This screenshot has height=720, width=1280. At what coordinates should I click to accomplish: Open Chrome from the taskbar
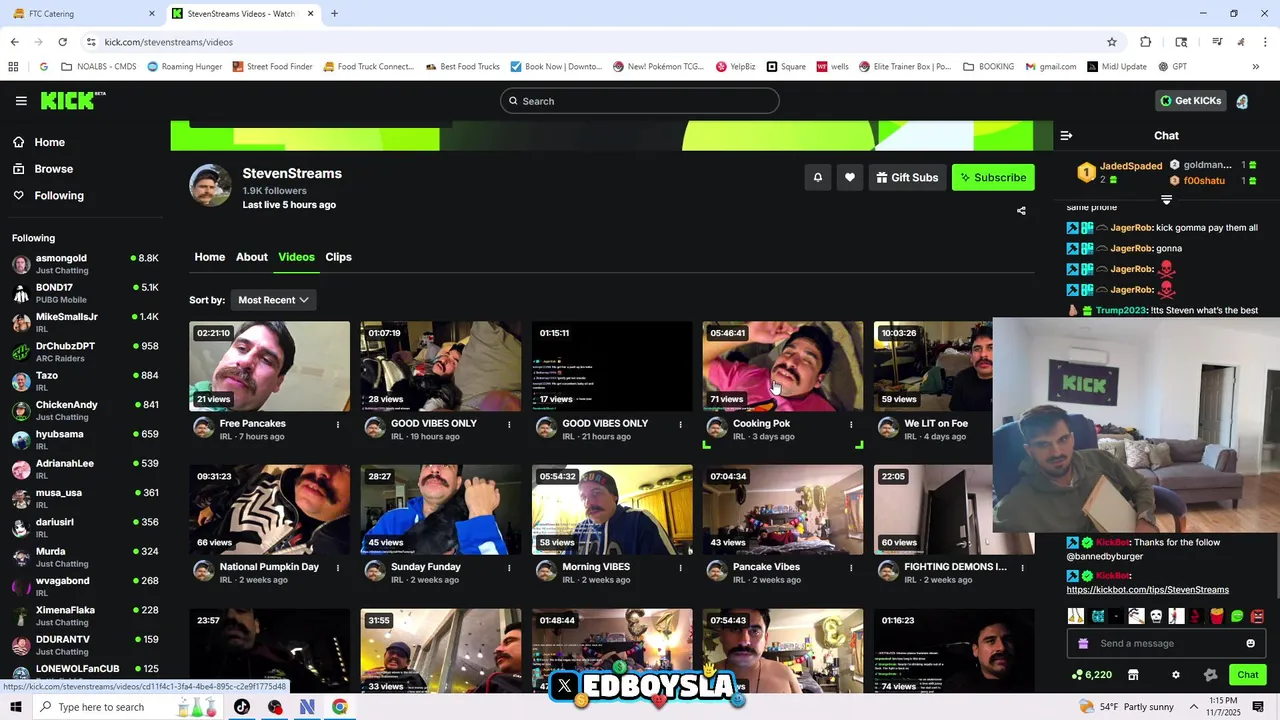pos(340,707)
